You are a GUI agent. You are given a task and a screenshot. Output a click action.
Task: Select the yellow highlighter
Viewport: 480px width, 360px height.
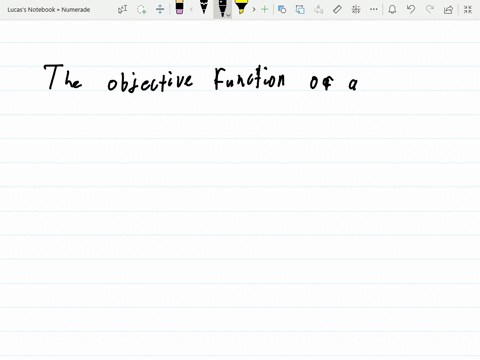[241, 7]
